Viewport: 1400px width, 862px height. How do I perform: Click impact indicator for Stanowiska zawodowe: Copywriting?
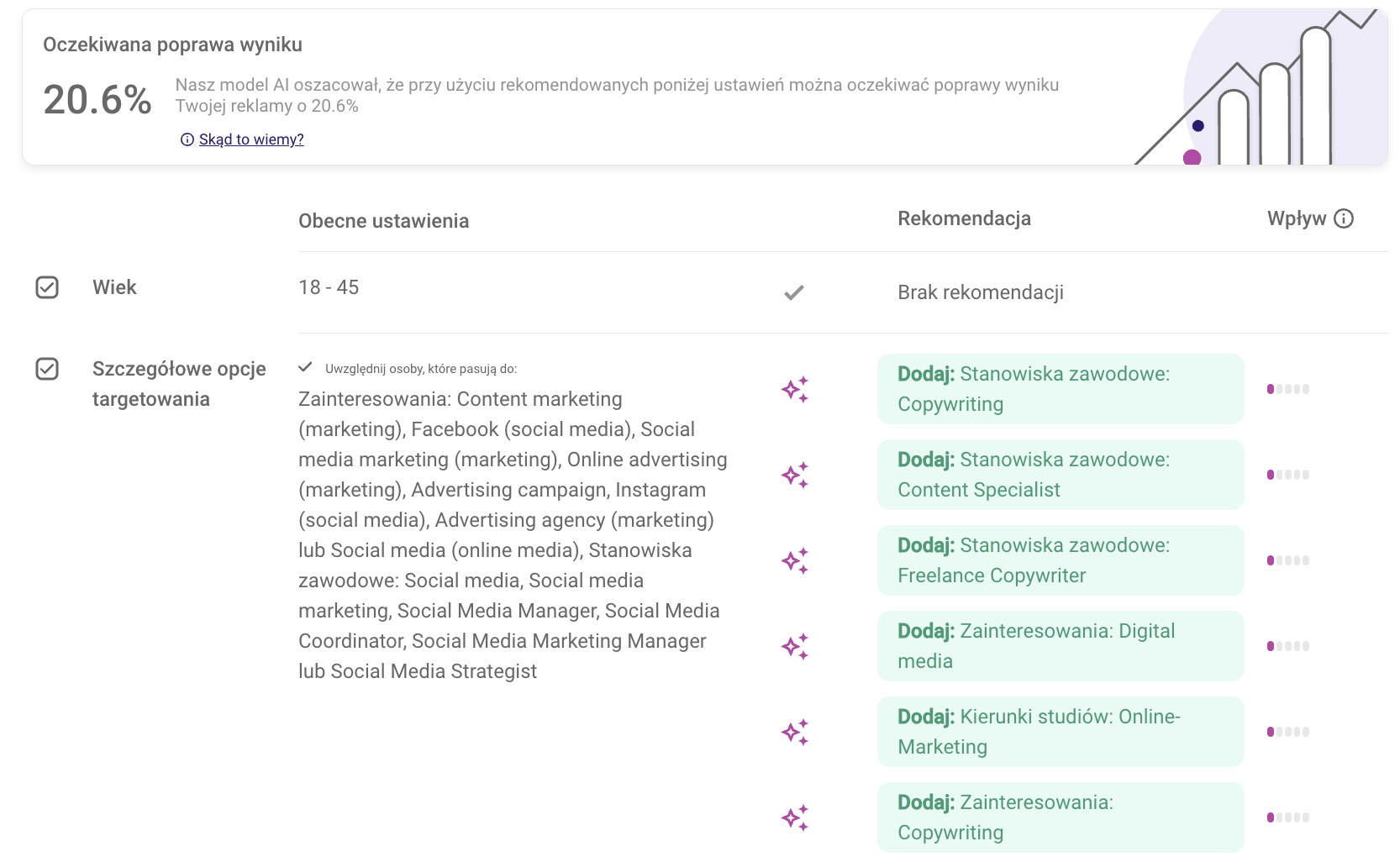coord(1288,389)
